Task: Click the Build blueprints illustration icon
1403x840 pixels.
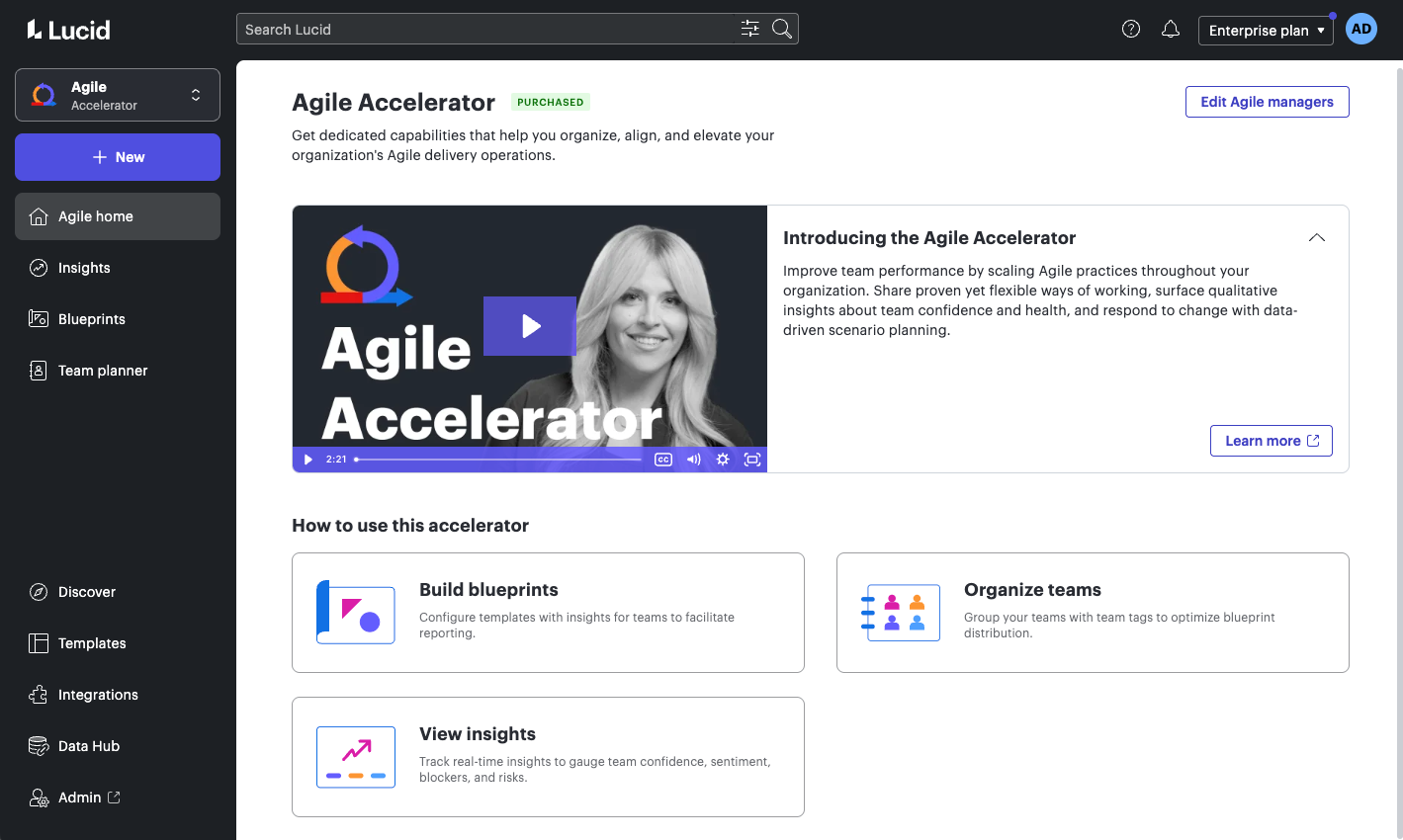Action: pyautogui.click(x=356, y=613)
